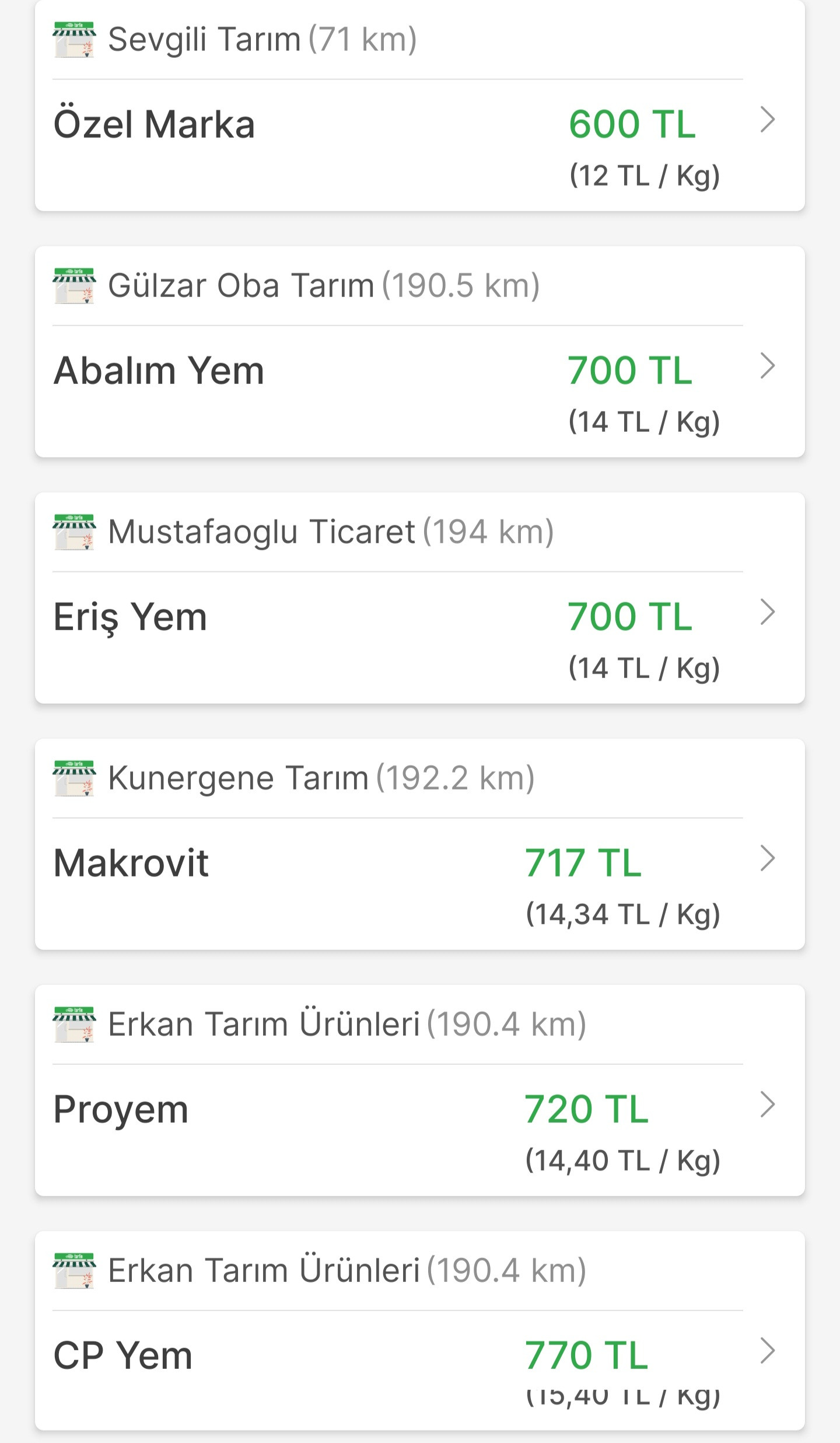
Task: Click the chevron on the Makrovit row
Action: (x=768, y=859)
